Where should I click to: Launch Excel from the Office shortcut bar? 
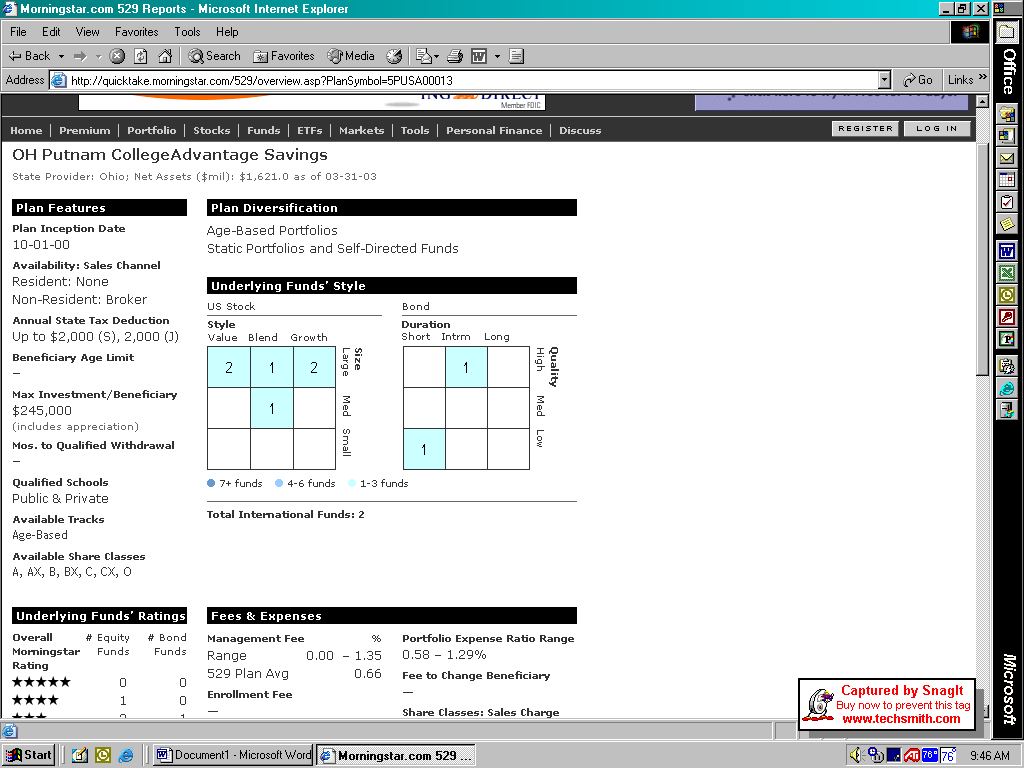coord(1007,273)
